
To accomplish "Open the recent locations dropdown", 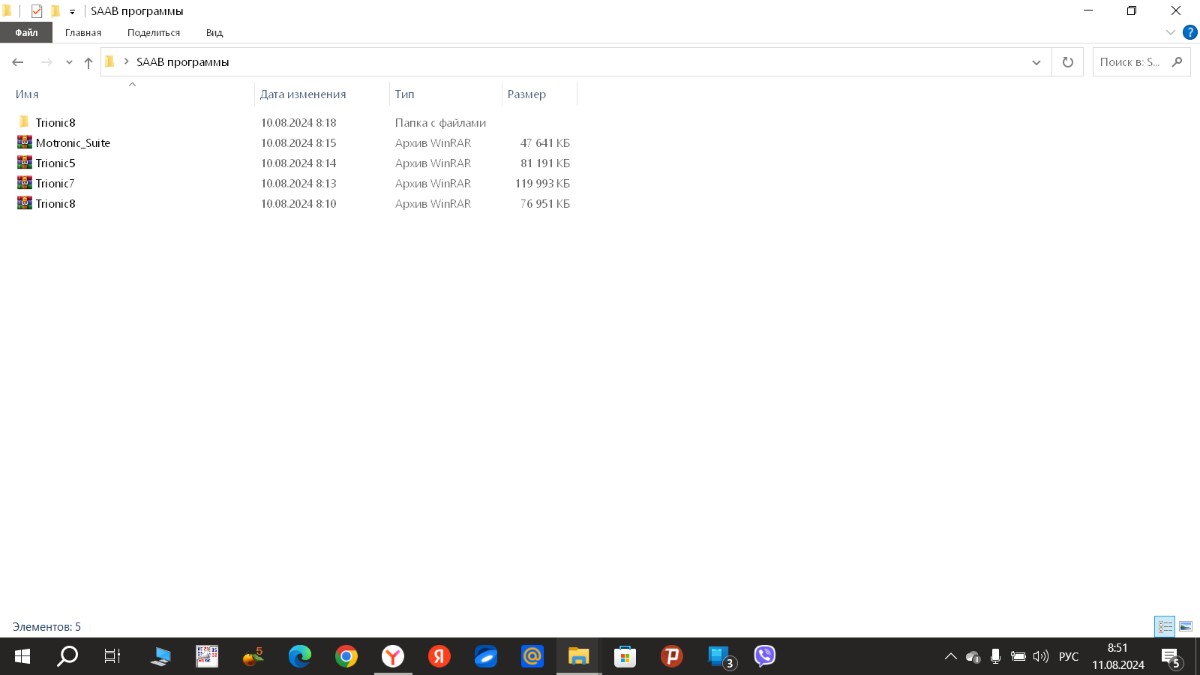I will [x=69, y=62].
